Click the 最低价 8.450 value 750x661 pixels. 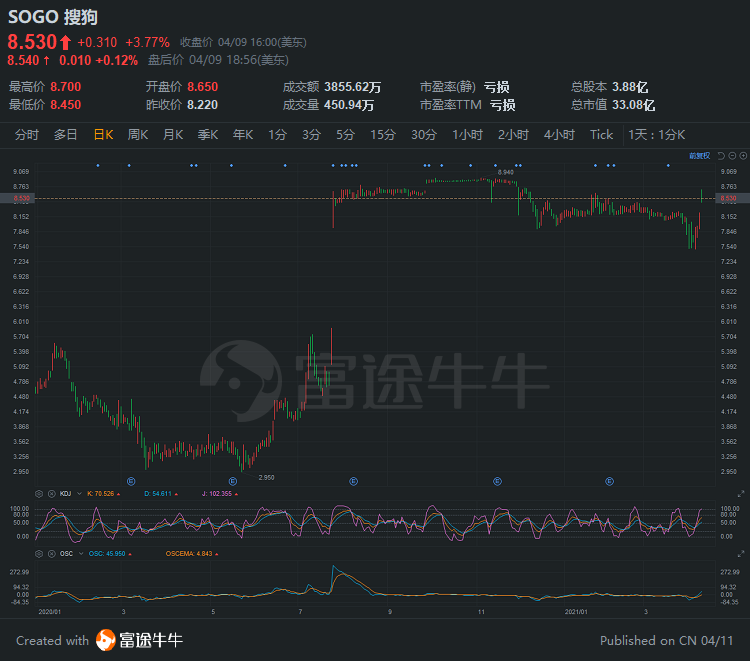66,105
